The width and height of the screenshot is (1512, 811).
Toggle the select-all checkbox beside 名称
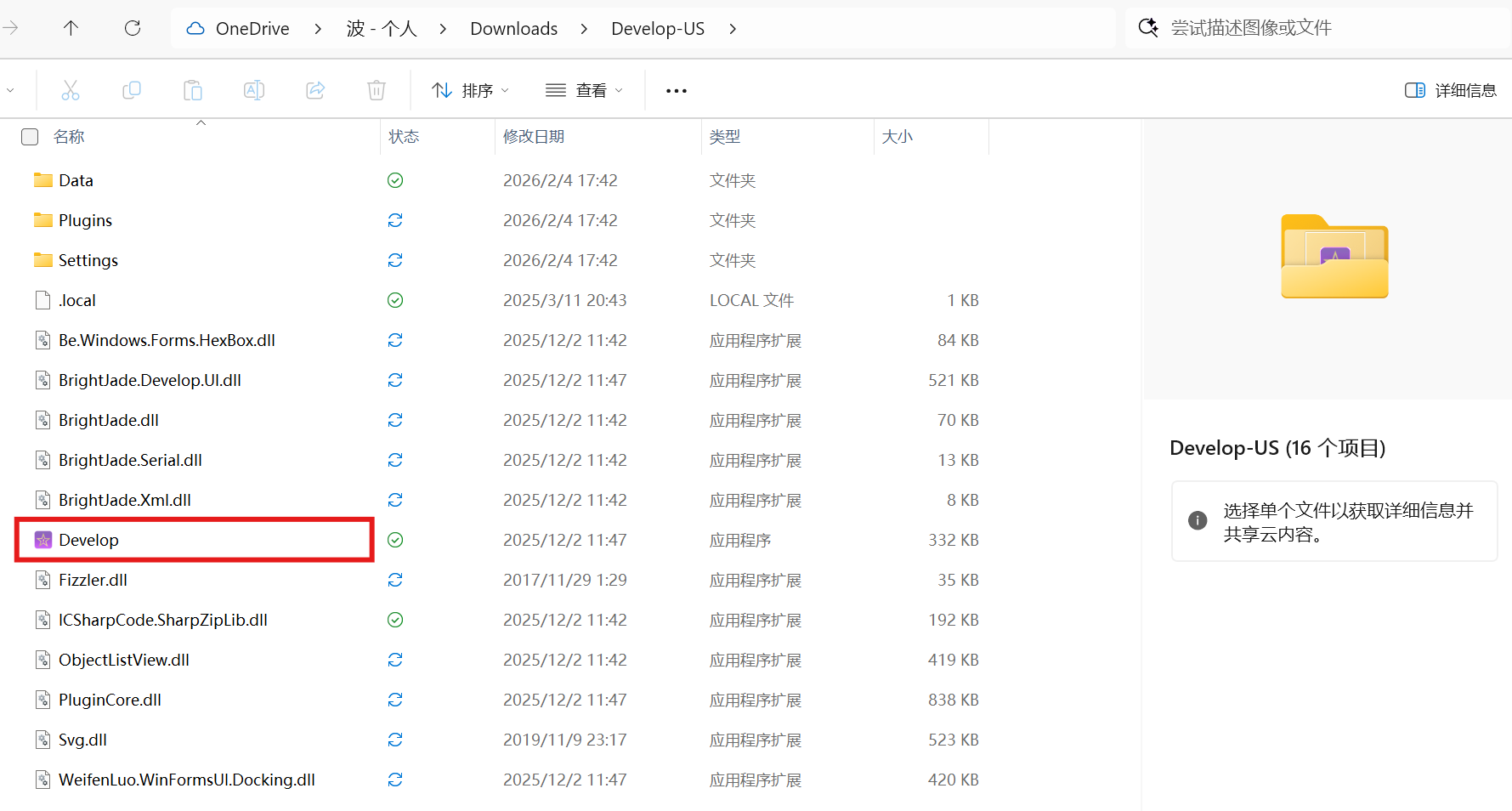click(x=30, y=137)
